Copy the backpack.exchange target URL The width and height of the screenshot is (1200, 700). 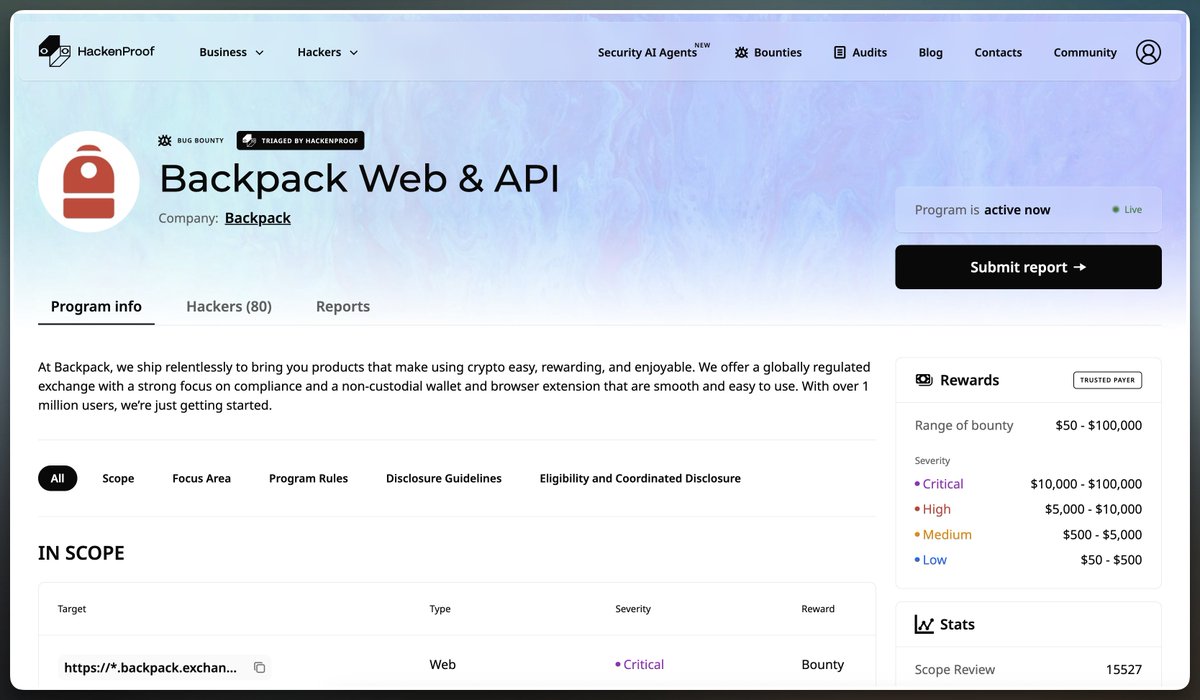point(259,667)
